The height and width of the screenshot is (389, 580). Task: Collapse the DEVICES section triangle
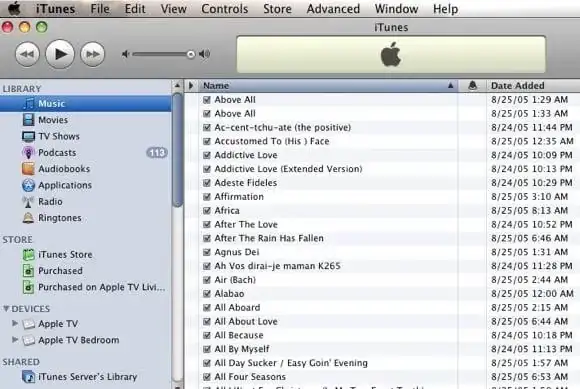[x=6, y=308]
